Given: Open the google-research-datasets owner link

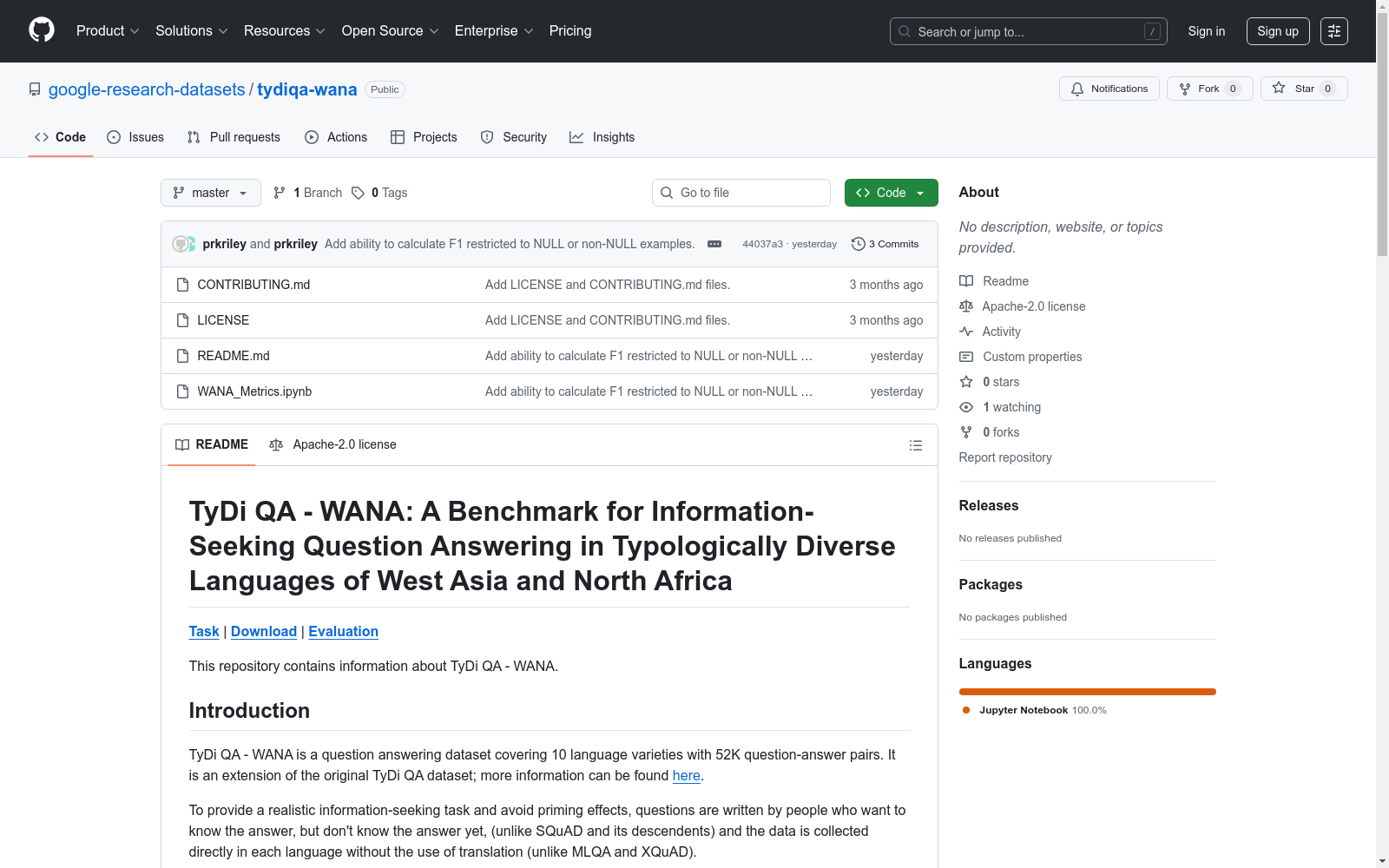Looking at the screenshot, I should pos(147,89).
